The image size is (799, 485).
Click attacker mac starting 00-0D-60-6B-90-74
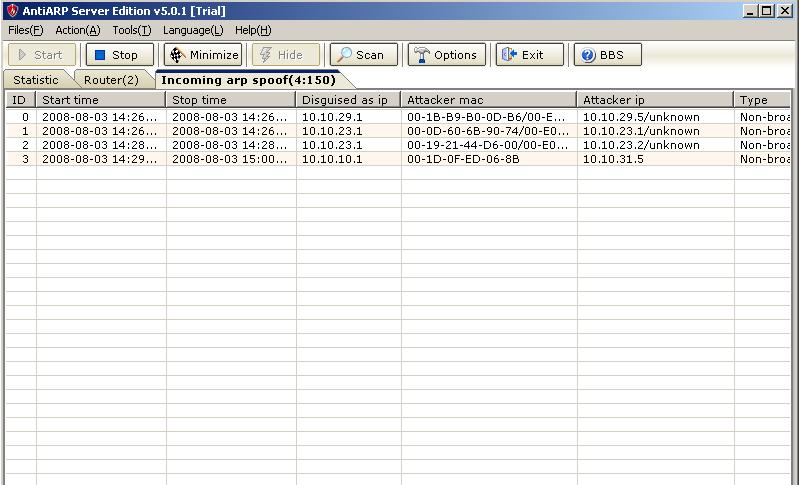pyautogui.click(x=487, y=131)
